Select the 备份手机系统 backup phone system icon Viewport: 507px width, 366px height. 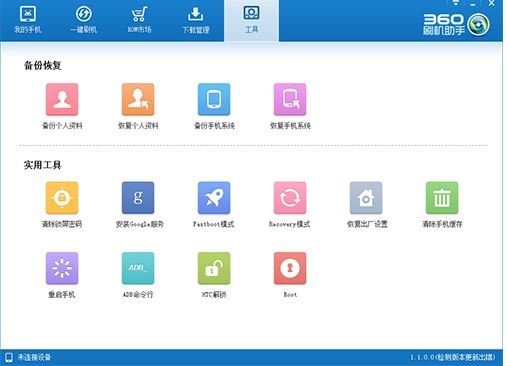tap(214, 99)
